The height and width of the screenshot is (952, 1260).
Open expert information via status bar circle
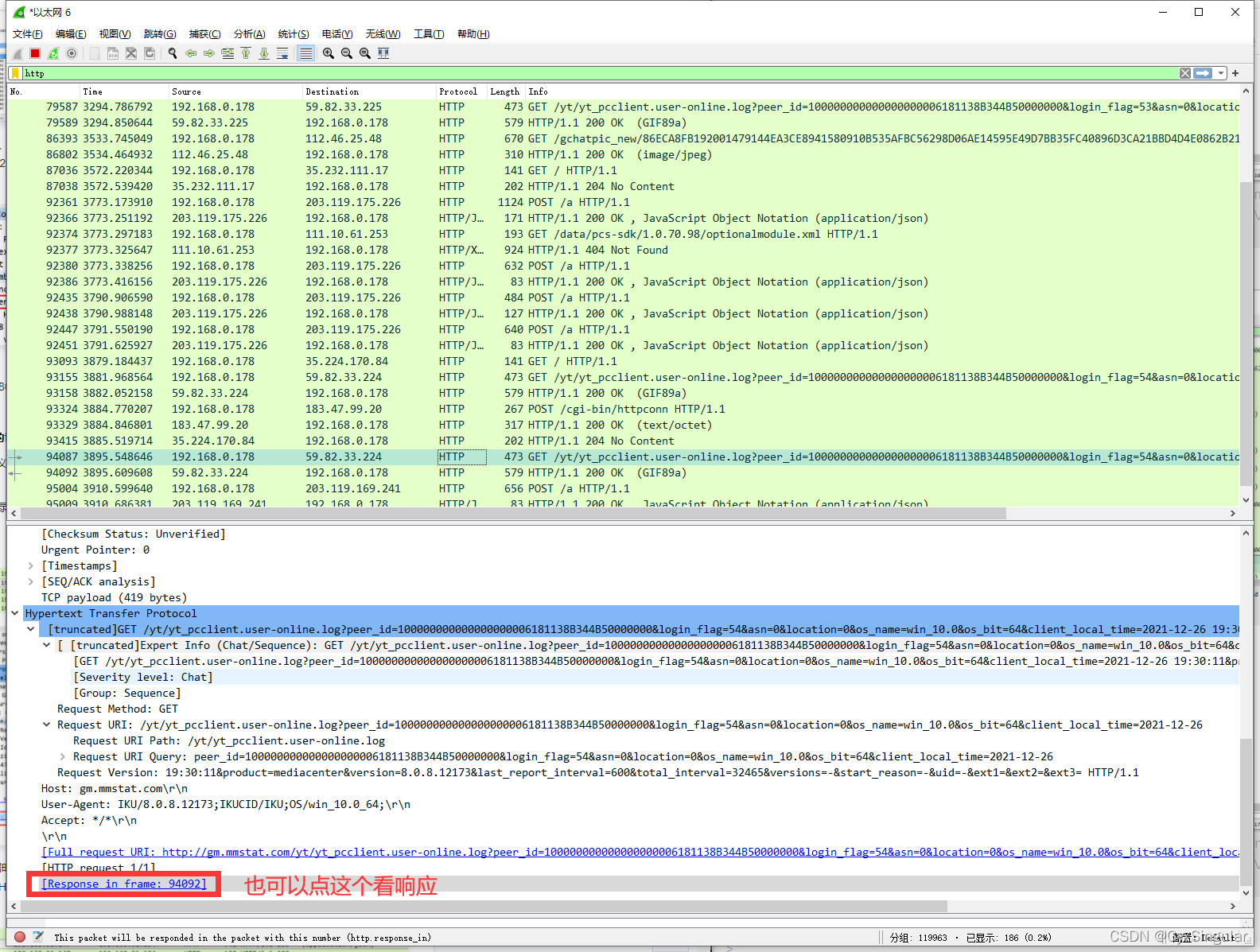click(x=20, y=937)
